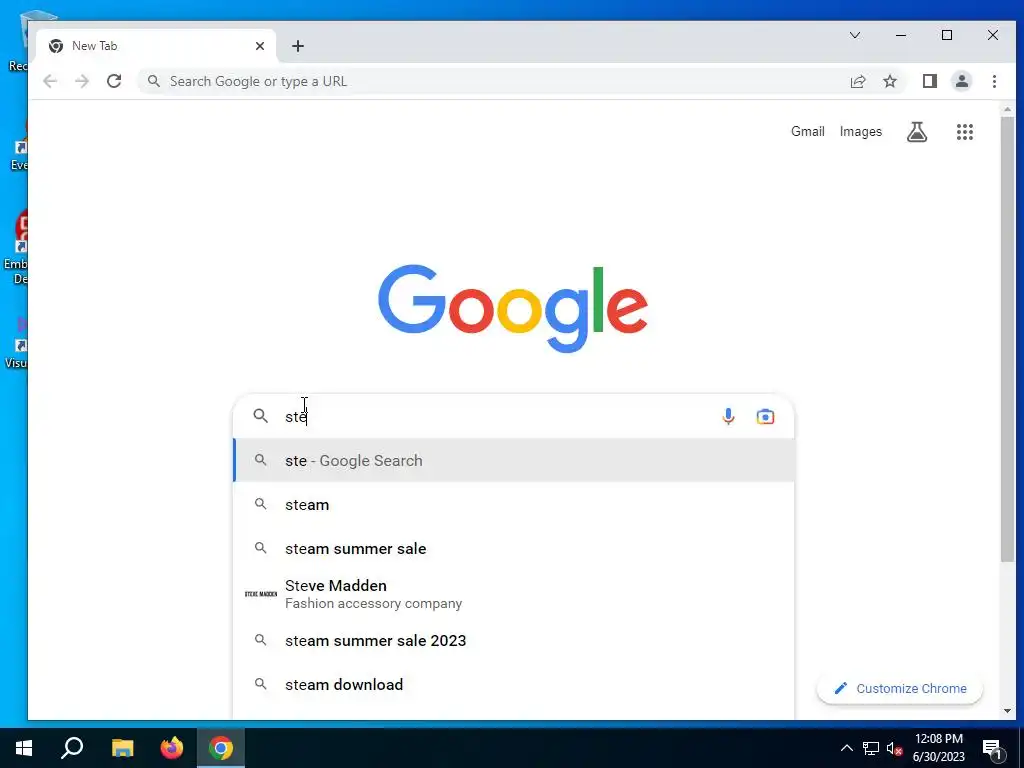Click the scrollbar down arrow
This screenshot has width=1024, height=768.
[1007, 711]
